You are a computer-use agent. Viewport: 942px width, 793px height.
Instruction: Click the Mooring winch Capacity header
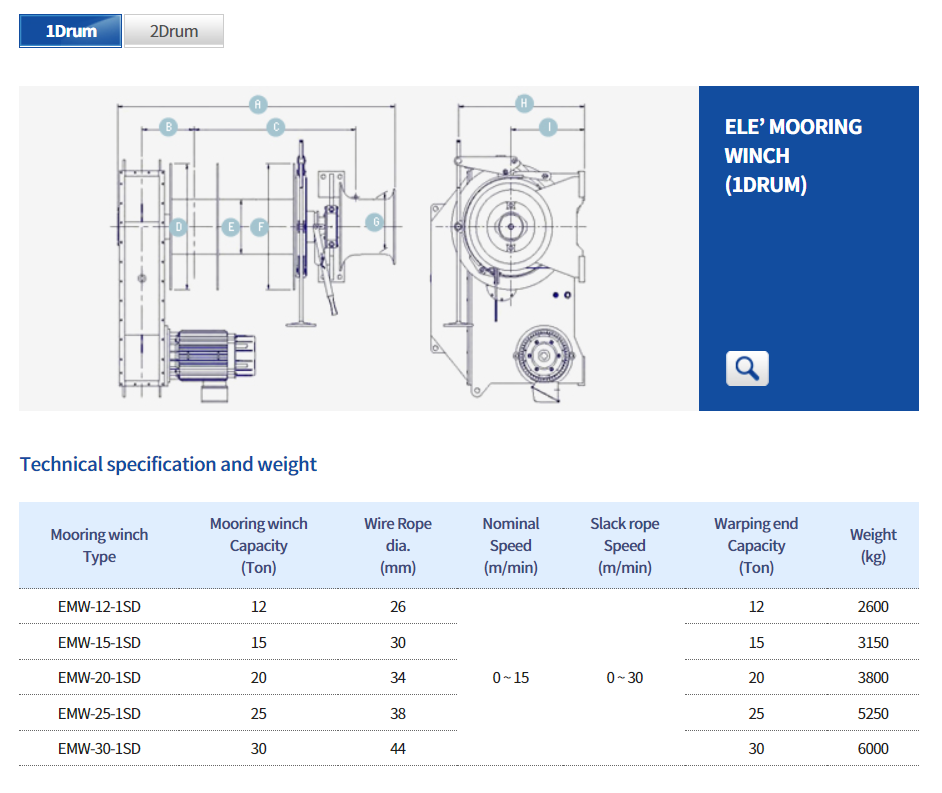tap(258, 545)
